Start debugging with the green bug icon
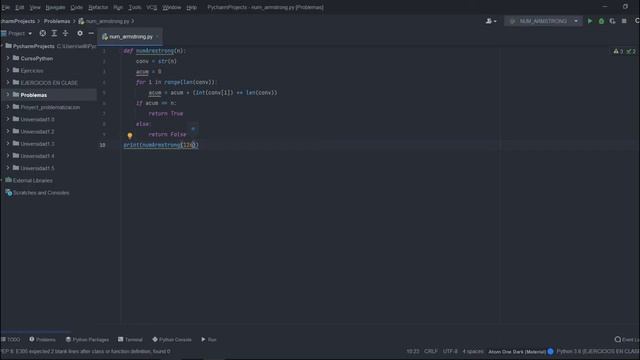This screenshot has height=360, width=640. 601,21
